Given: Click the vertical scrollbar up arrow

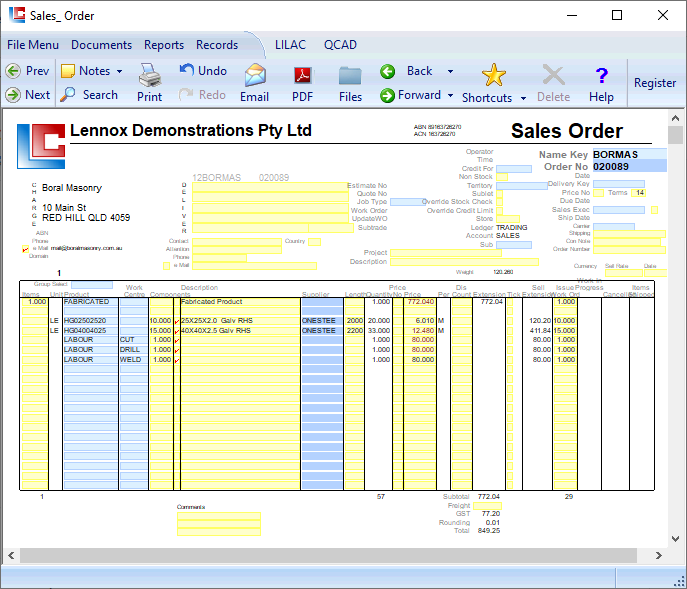Looking at the screenshot, I should [675, 118].
